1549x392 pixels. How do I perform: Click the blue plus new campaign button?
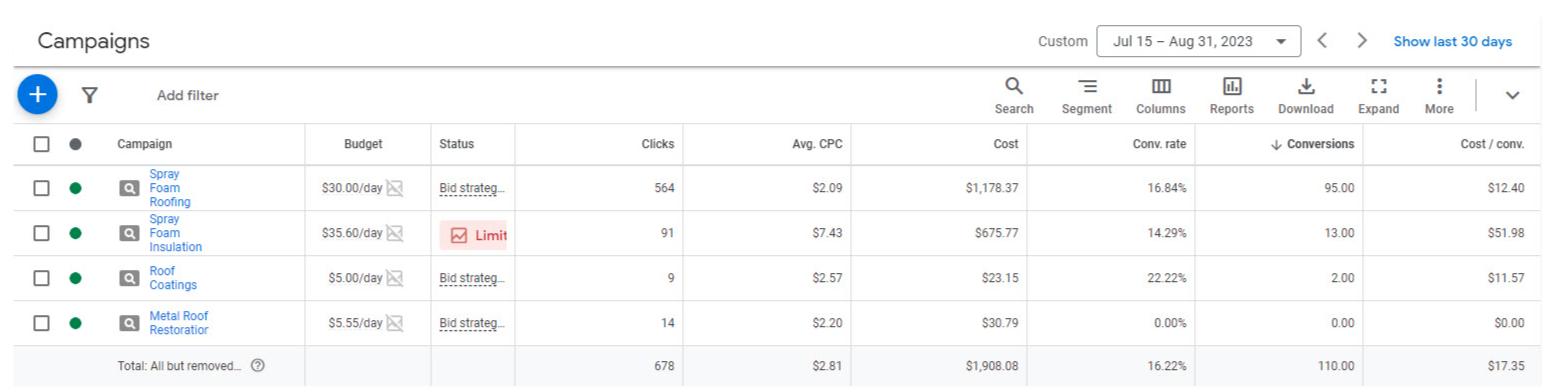coord(37,95)
